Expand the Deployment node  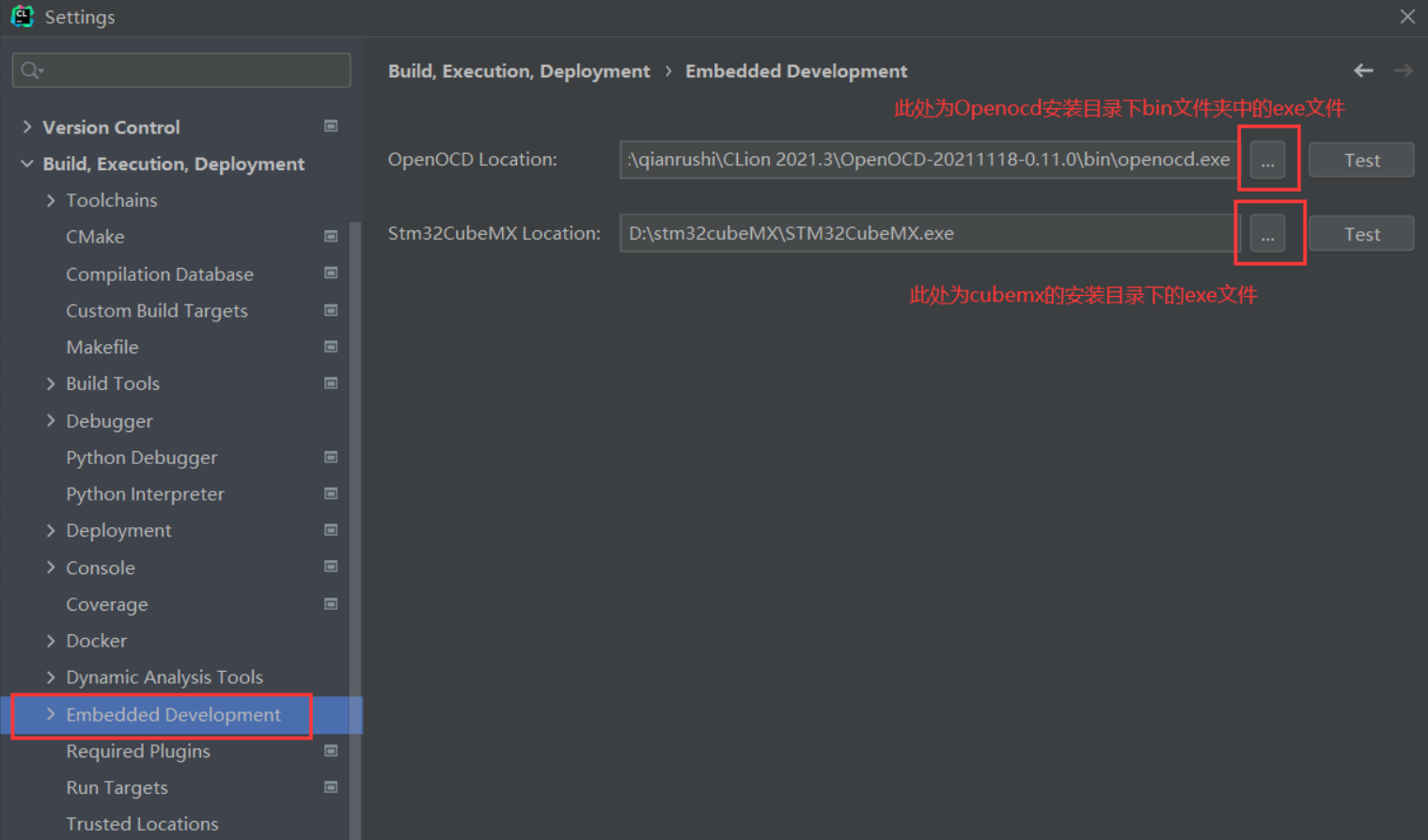coord(51,531)
